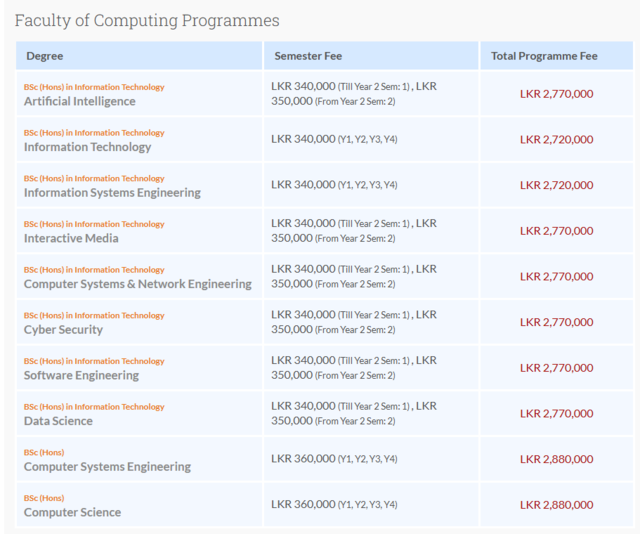Click Information Systems Engineering semester fee cell
The width and height of the screenshot is (640, 534).
371,185
